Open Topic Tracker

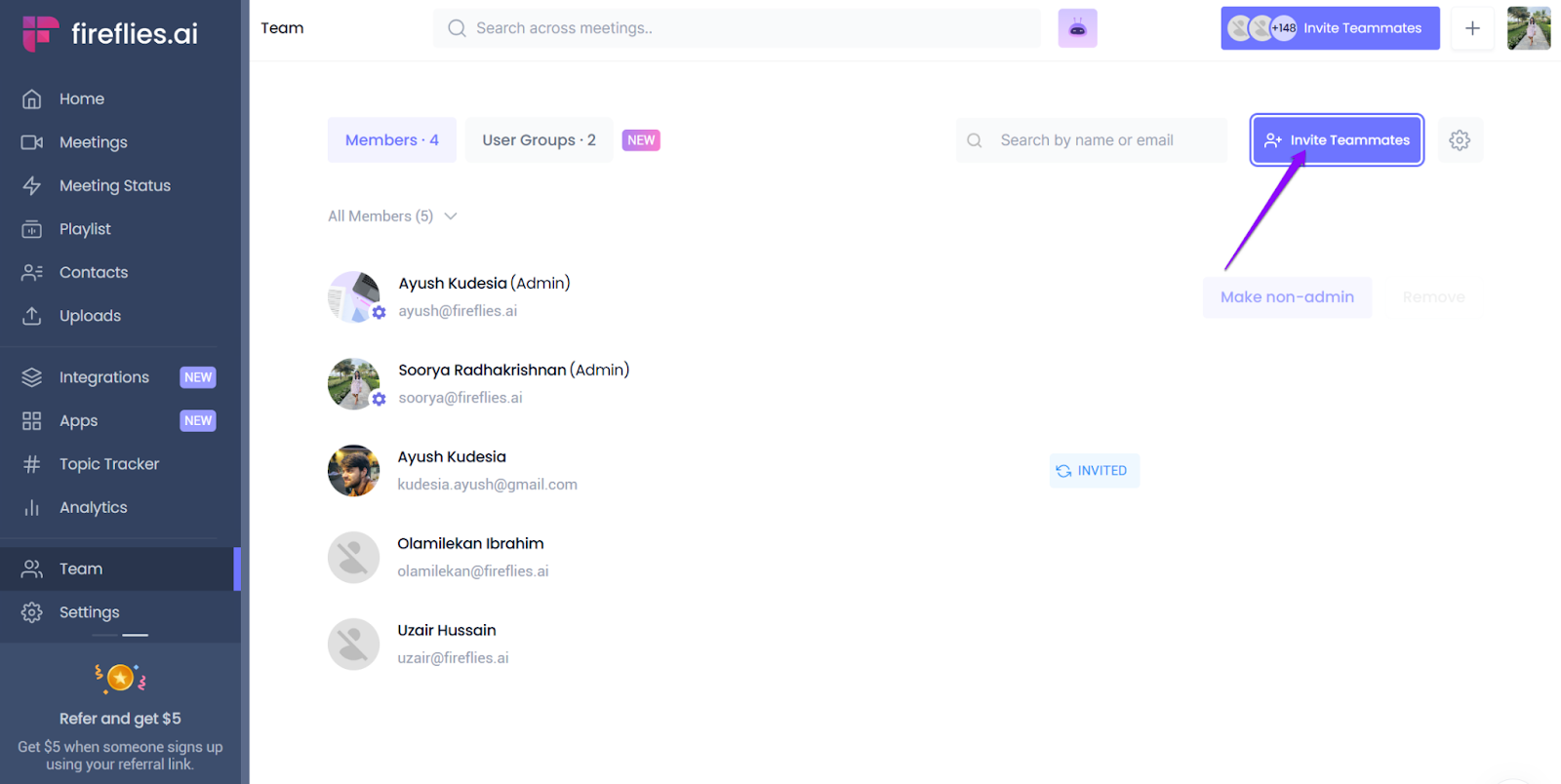coord(109,464)
